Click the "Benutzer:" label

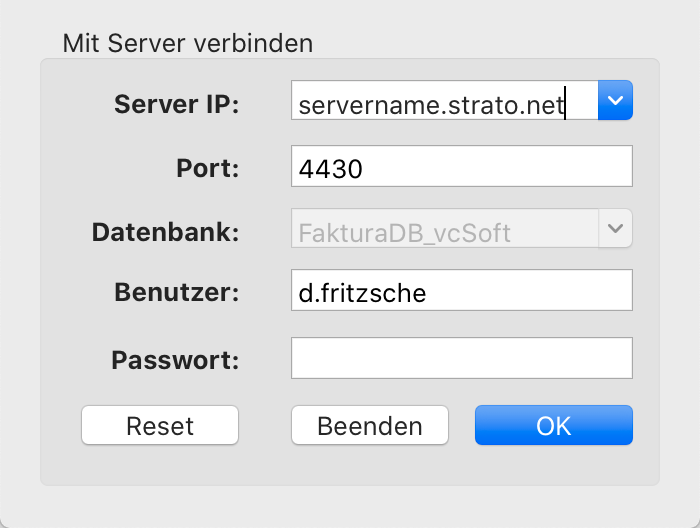point(177,292)
